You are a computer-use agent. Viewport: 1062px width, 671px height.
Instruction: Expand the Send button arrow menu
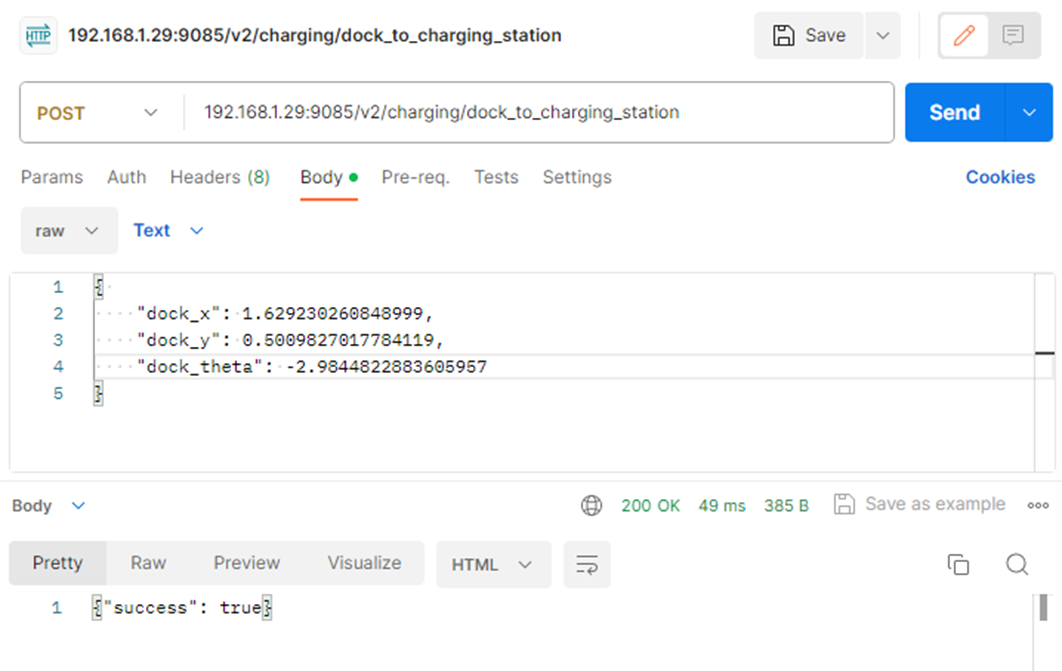[1030, 113]
